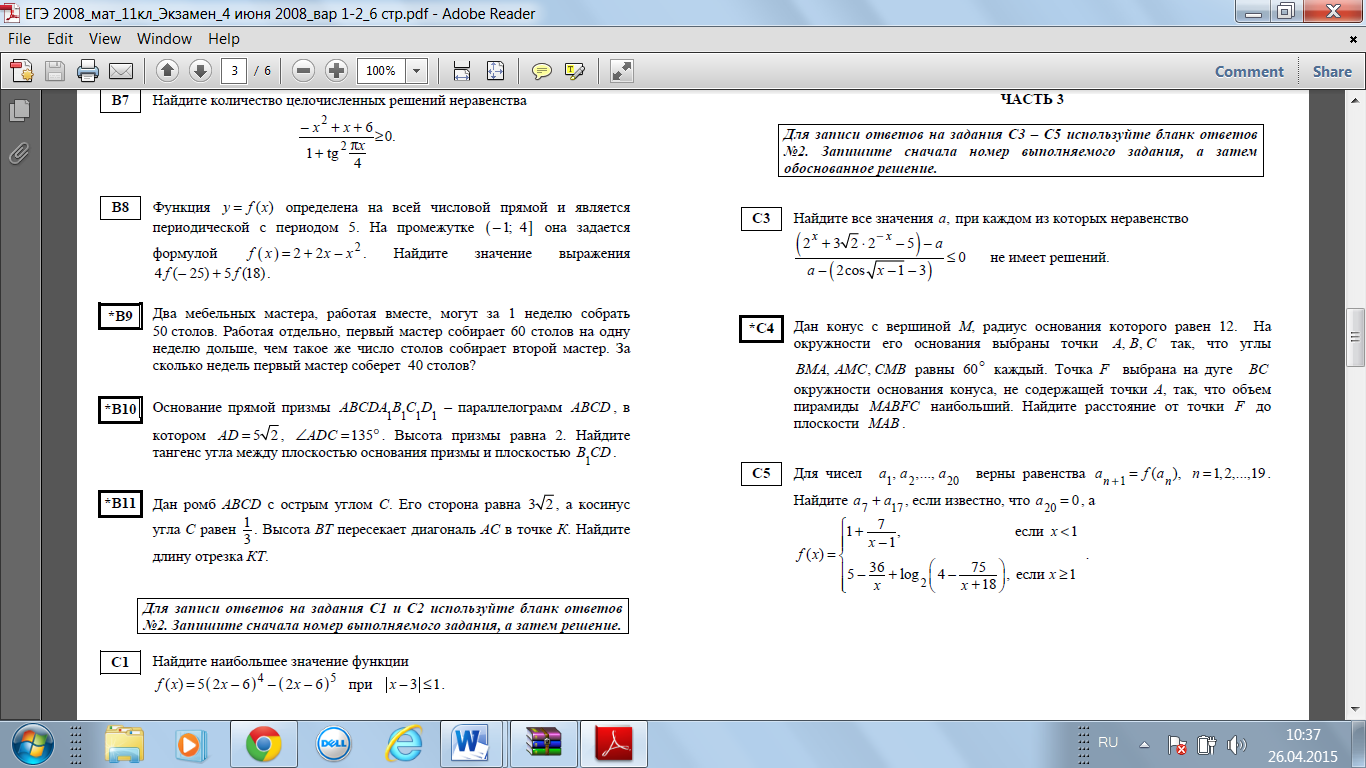This screenshot has width=1366, height=768.
Task: Click the Save file icon
Action: pos(54,71)
